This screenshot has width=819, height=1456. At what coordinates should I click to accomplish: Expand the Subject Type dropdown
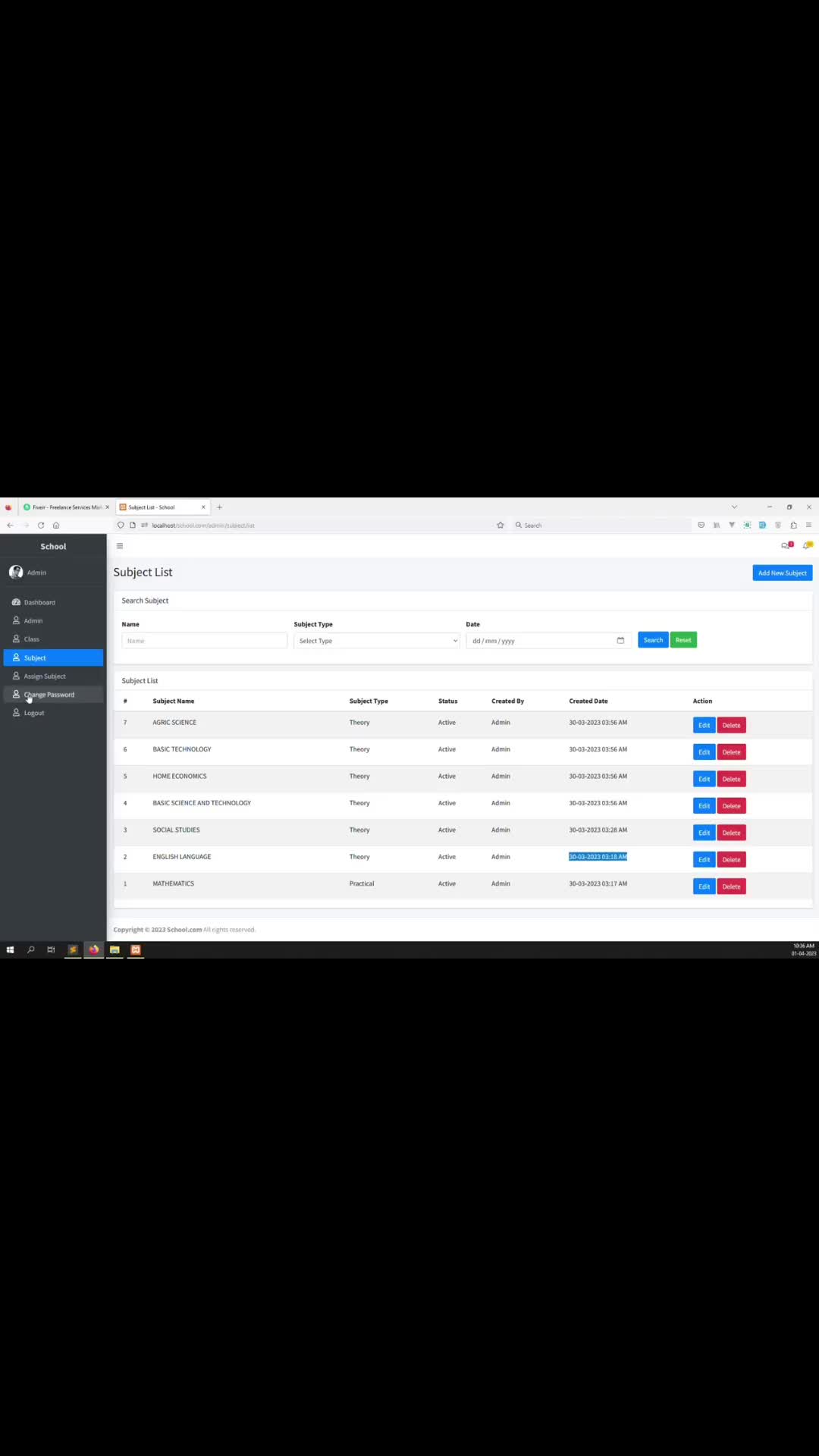[377, 641]
